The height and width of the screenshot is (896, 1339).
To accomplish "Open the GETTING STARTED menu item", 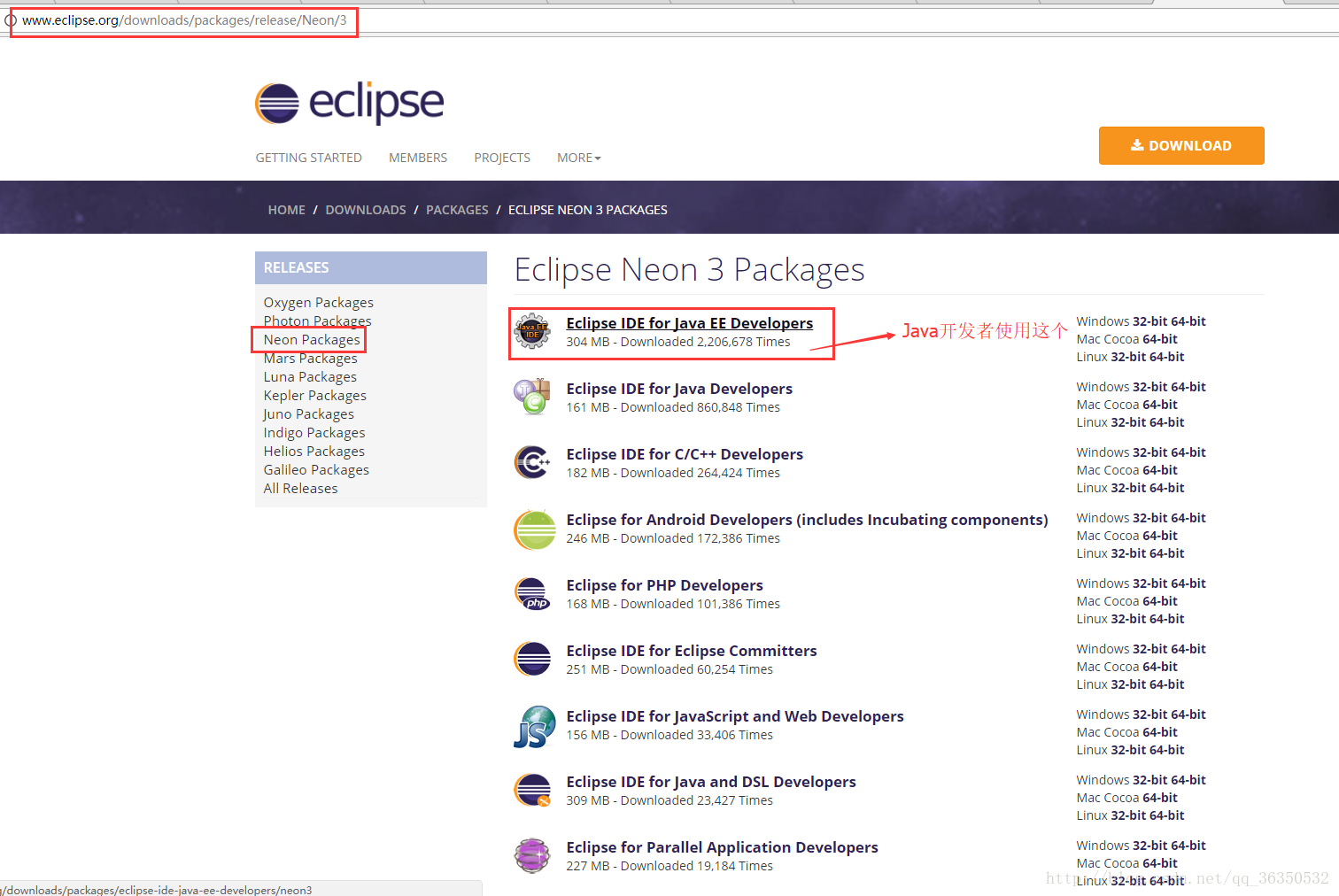I will (x=308, y=158).
